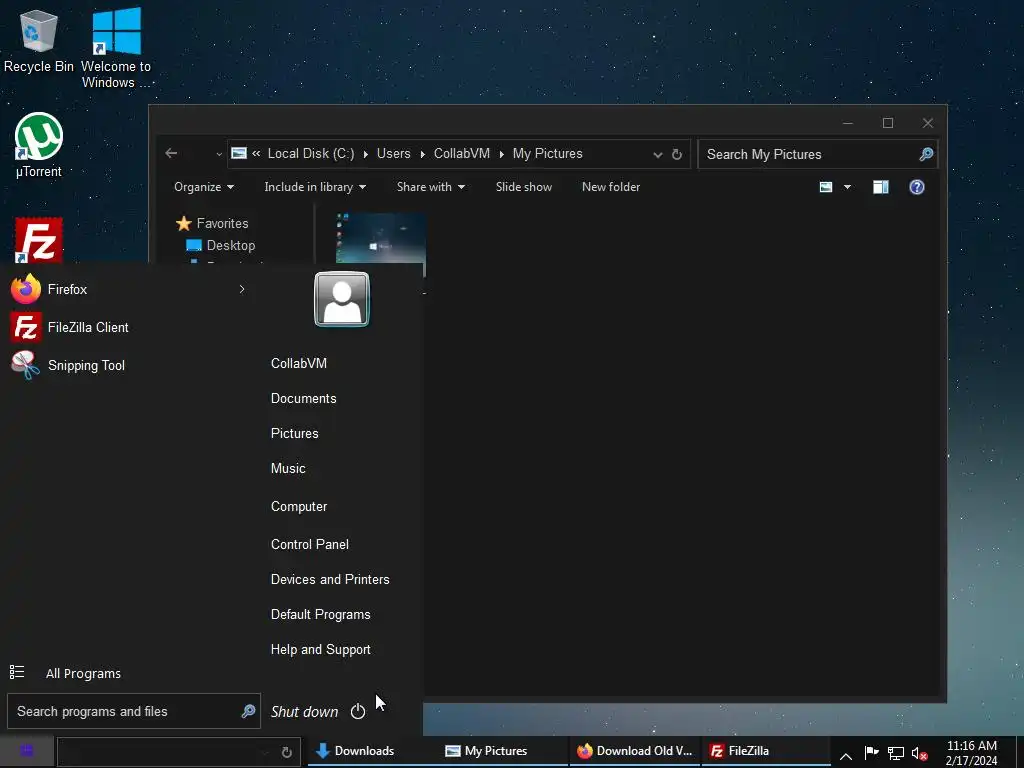Click the user account picture

(x=342, y=299)
